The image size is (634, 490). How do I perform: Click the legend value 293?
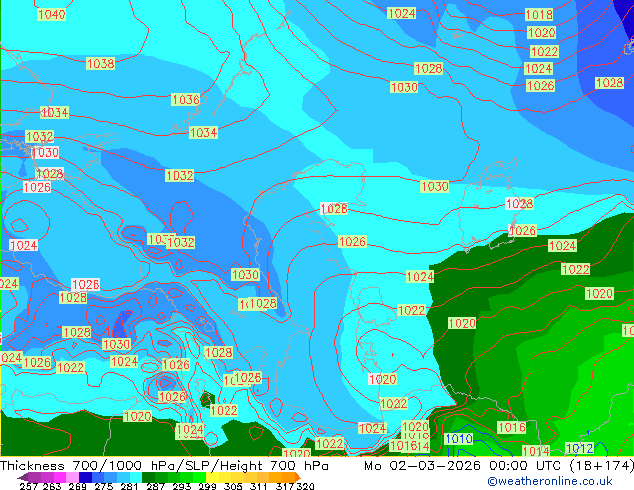[x=182, y=486]
